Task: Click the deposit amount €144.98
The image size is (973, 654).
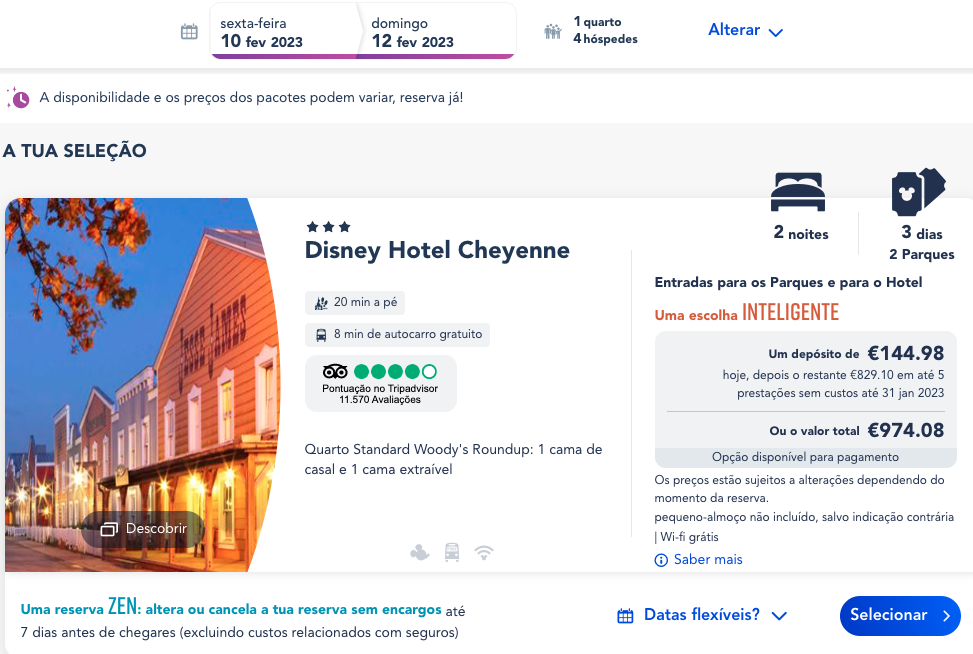Action: 905,354
